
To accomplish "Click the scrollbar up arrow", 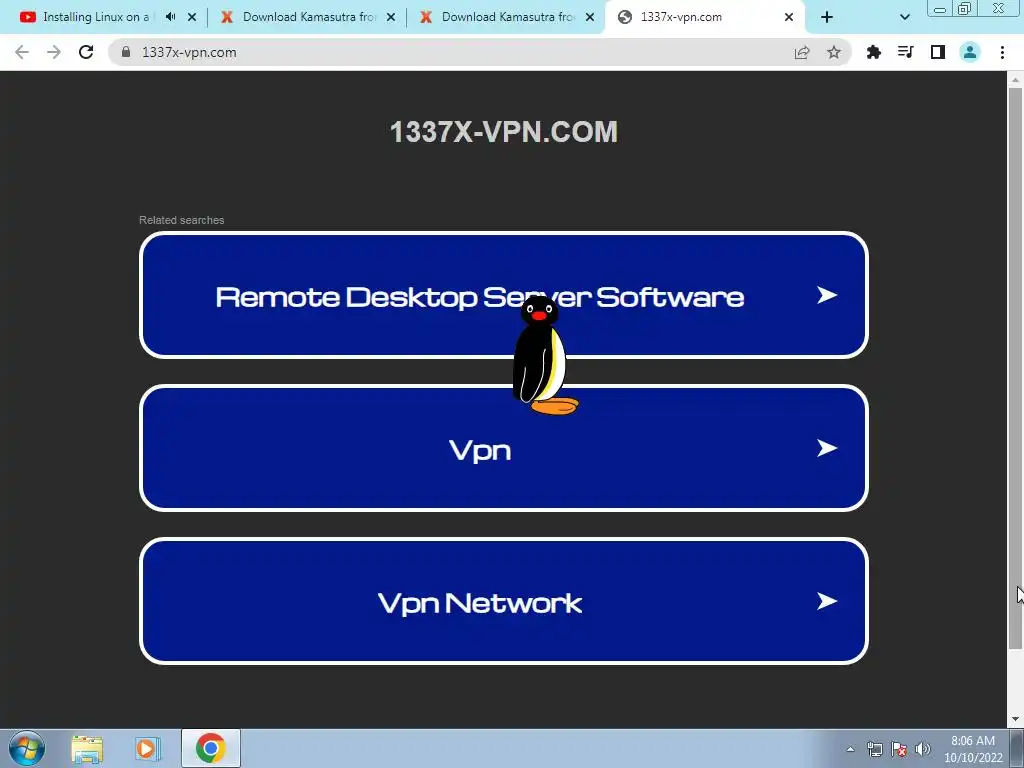I will pos(1015,80).
